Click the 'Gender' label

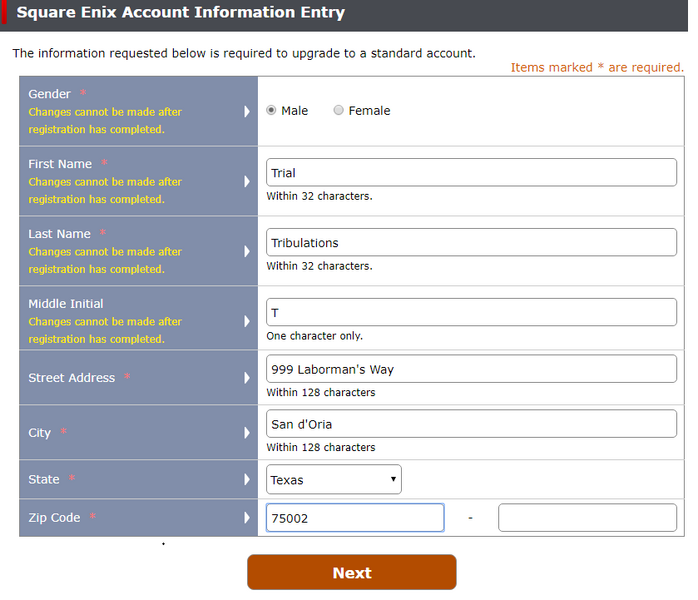coord(49,94)
